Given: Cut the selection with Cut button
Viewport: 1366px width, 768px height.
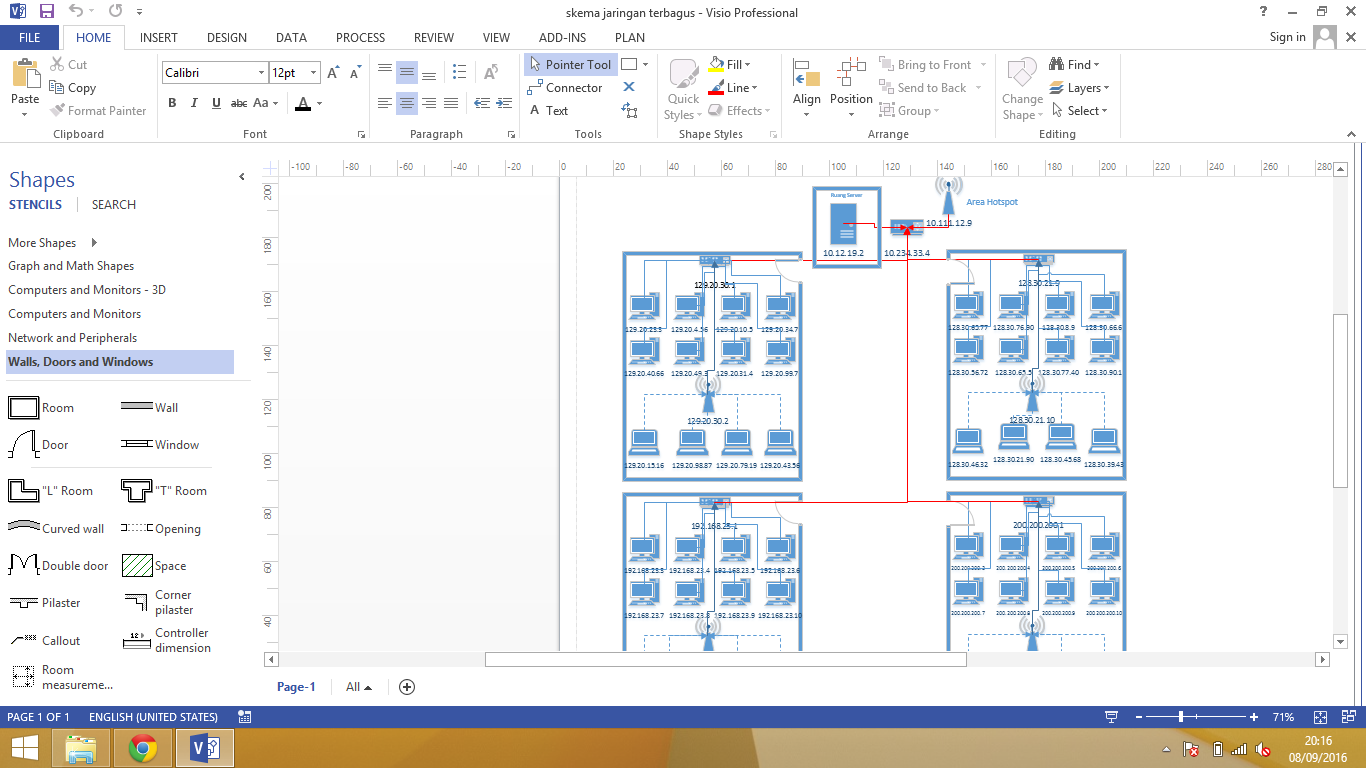Looking at the screenshot, I should pyautogui.click(x=69, y=64).
